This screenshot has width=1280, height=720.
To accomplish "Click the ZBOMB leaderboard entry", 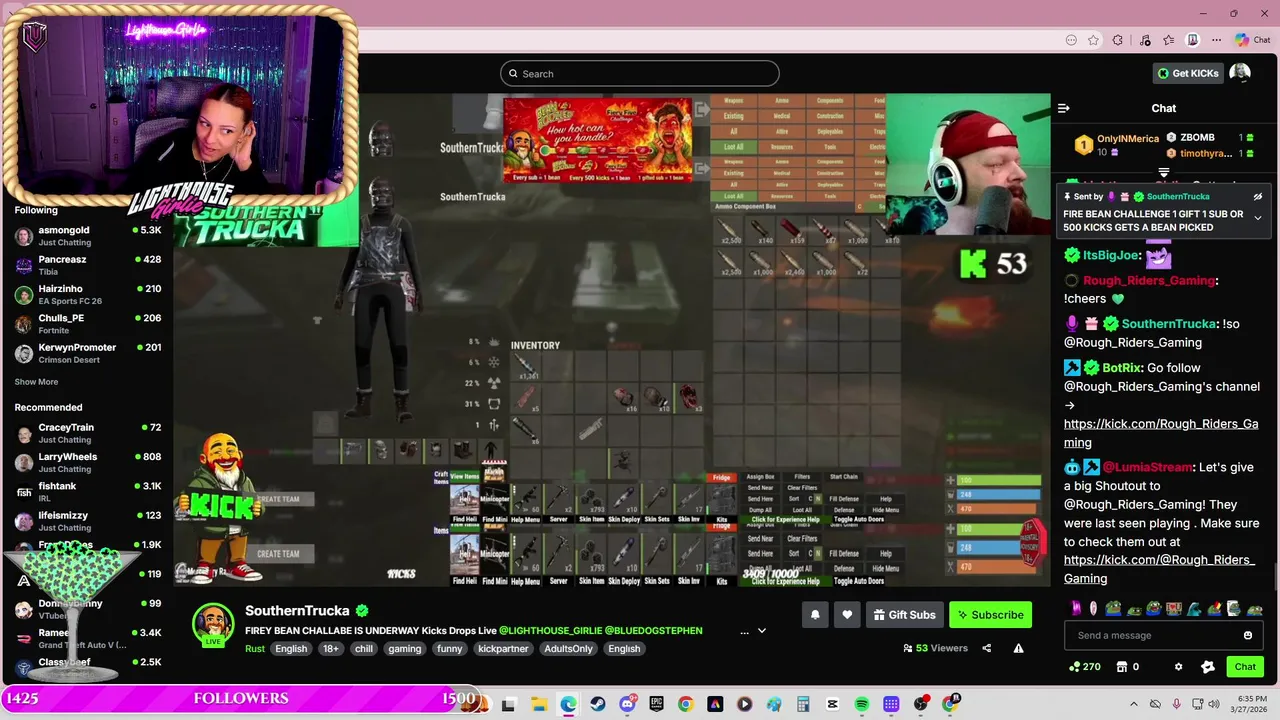I will 1212,137.
